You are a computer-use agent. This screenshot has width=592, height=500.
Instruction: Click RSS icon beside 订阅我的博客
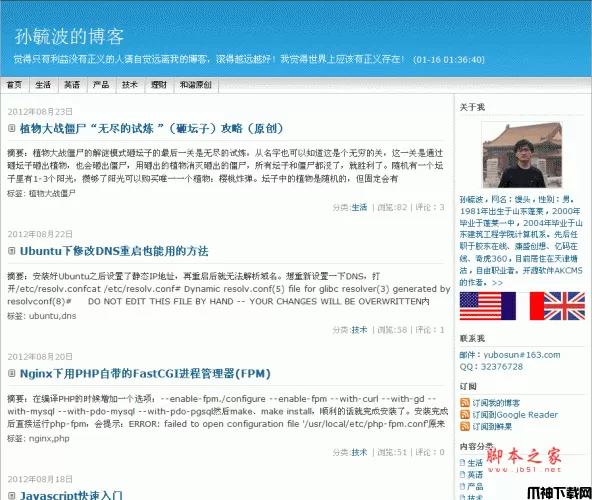tap(465, 403)
